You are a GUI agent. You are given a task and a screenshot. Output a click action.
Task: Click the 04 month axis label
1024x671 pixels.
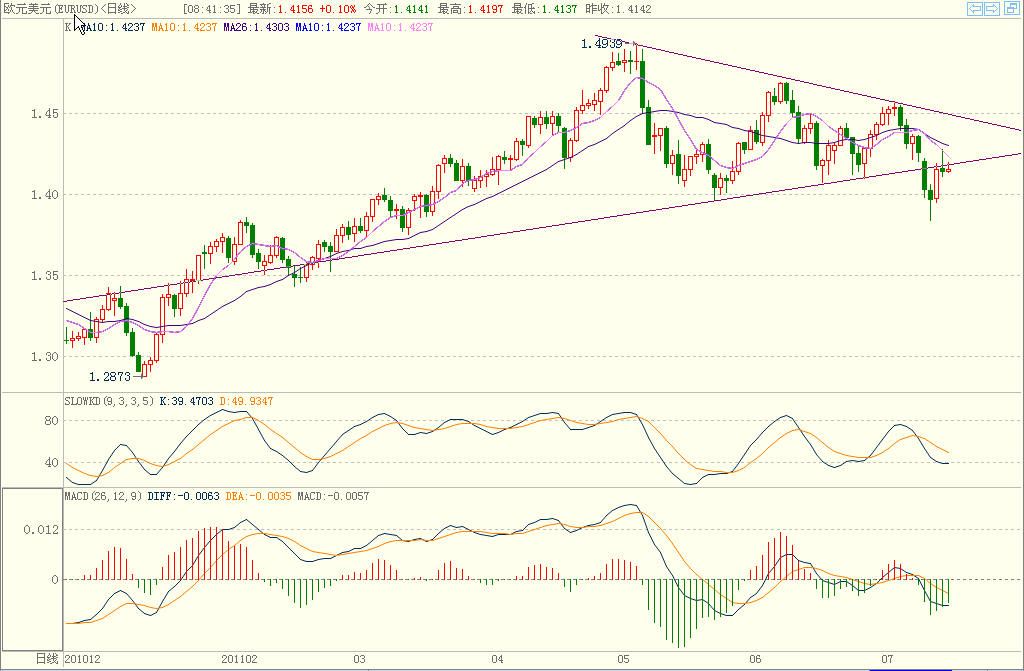498,659
